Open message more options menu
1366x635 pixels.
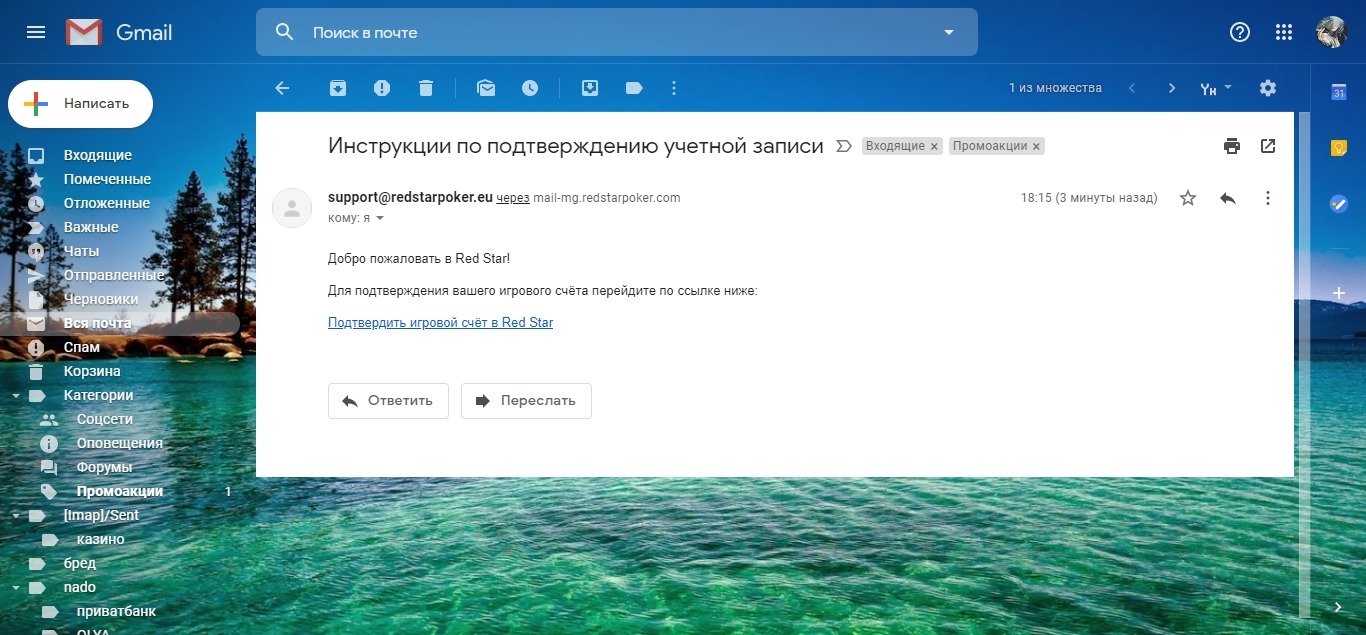[x=1268, y=198]
